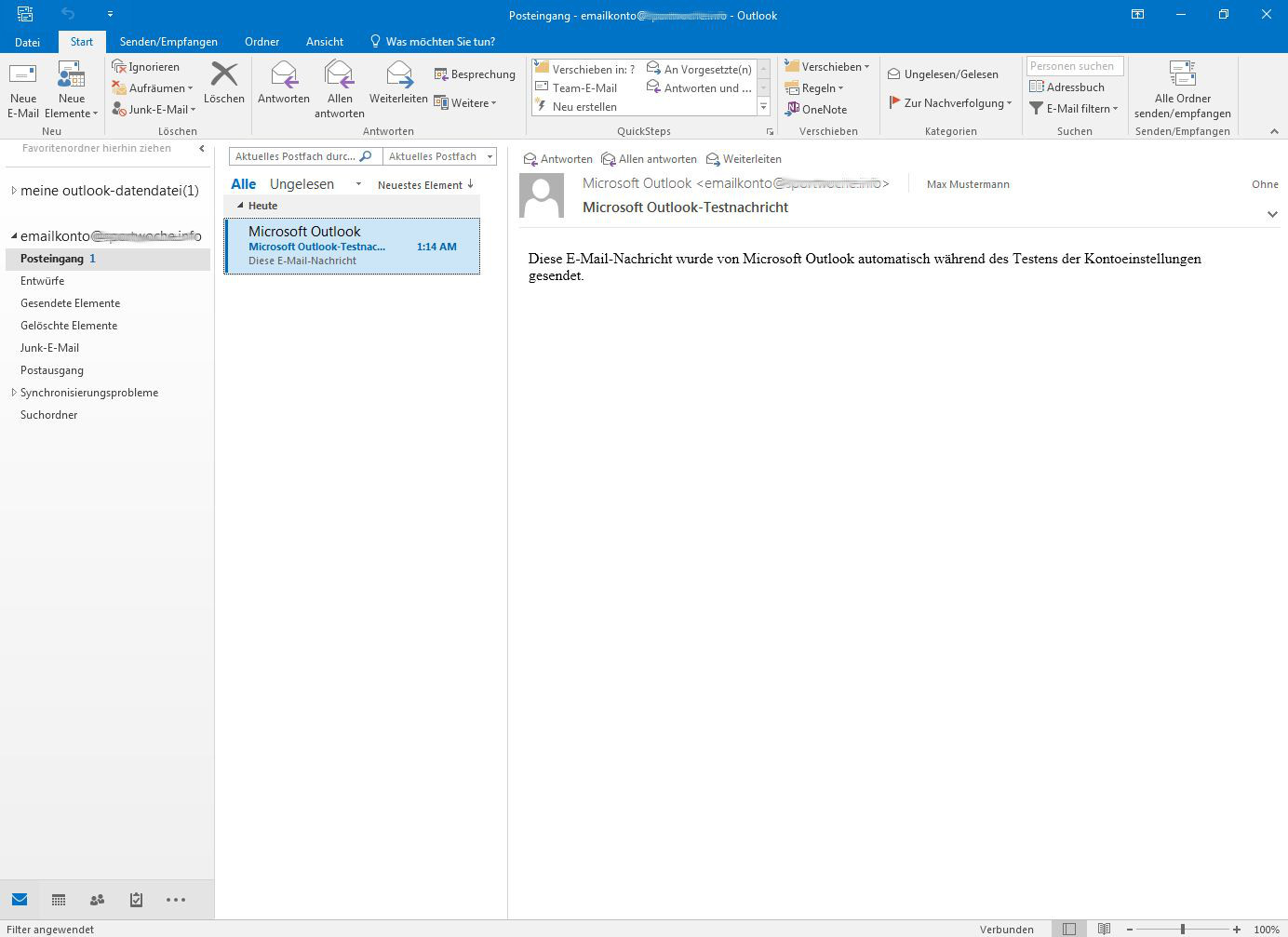Viewport: 1288px width, 937px height.
Task: Open the Junk-E-Mail dropdown in the ribbon
Action: click(x=154, y=110)
